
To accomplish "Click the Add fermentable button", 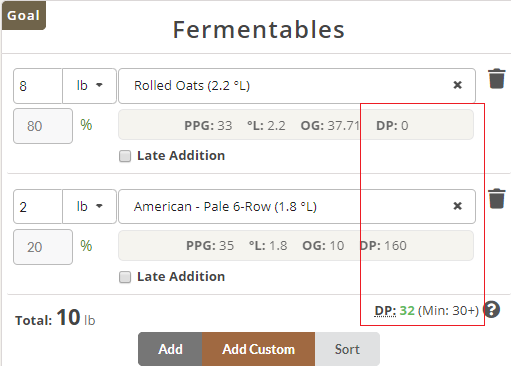I will pos(170,349).
